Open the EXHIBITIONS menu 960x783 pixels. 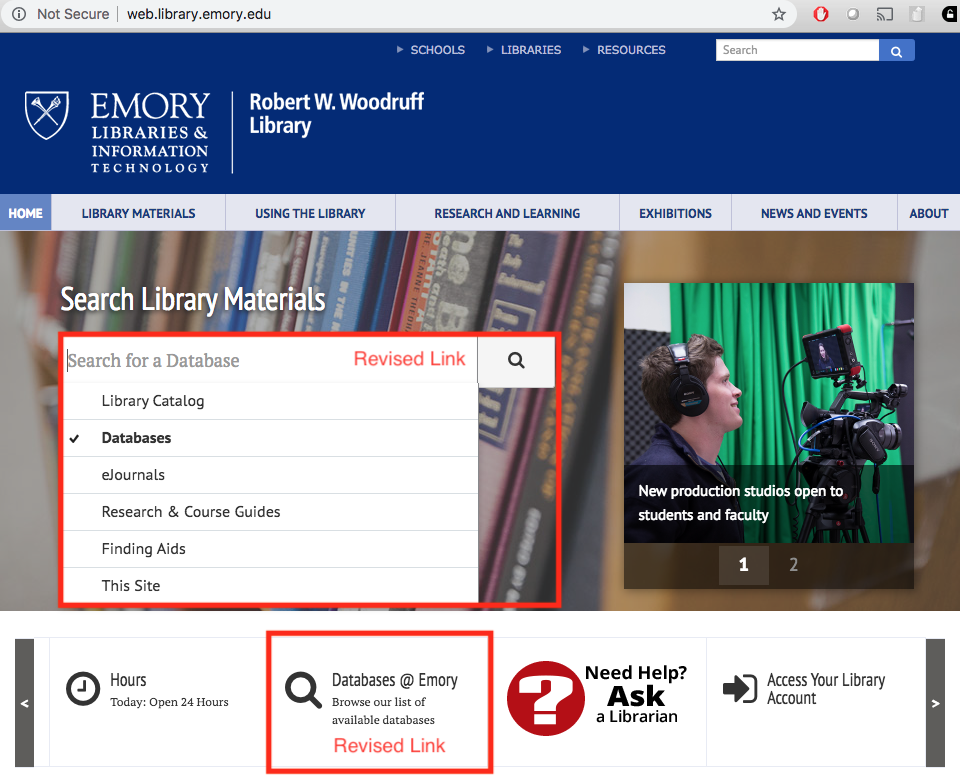point(675,213)
